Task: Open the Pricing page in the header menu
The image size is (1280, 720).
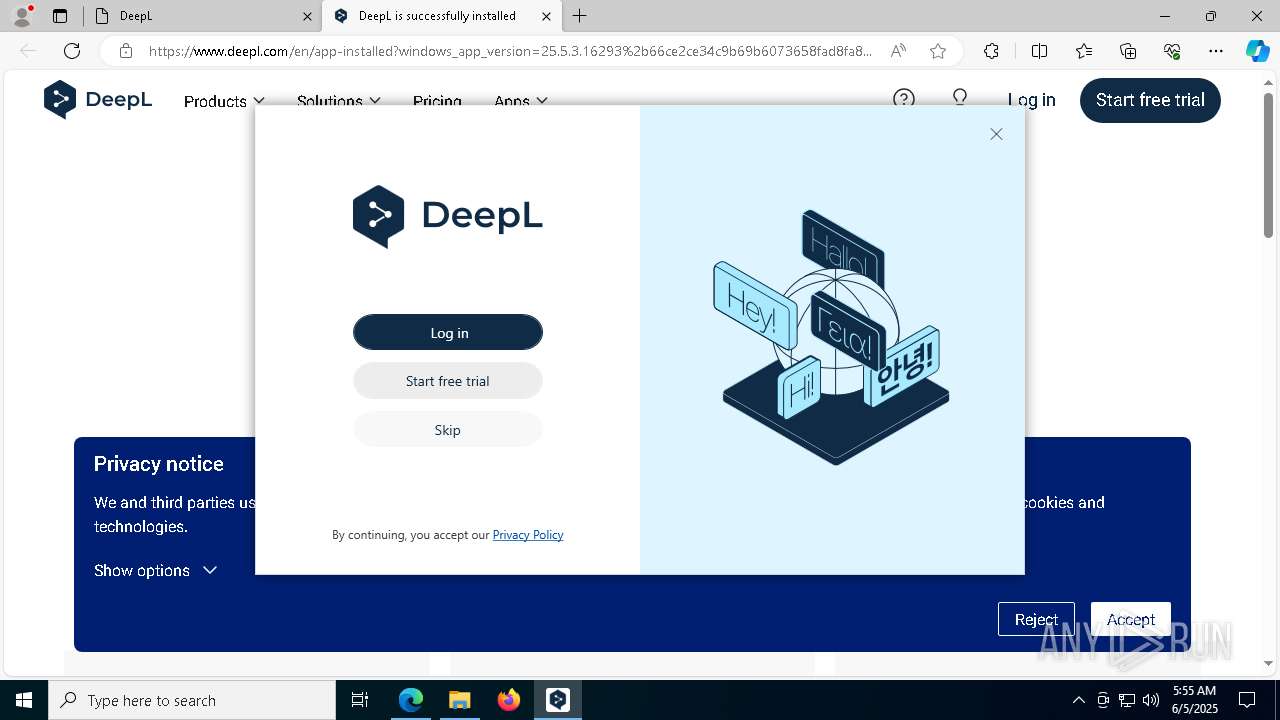Action: (437, 101)
